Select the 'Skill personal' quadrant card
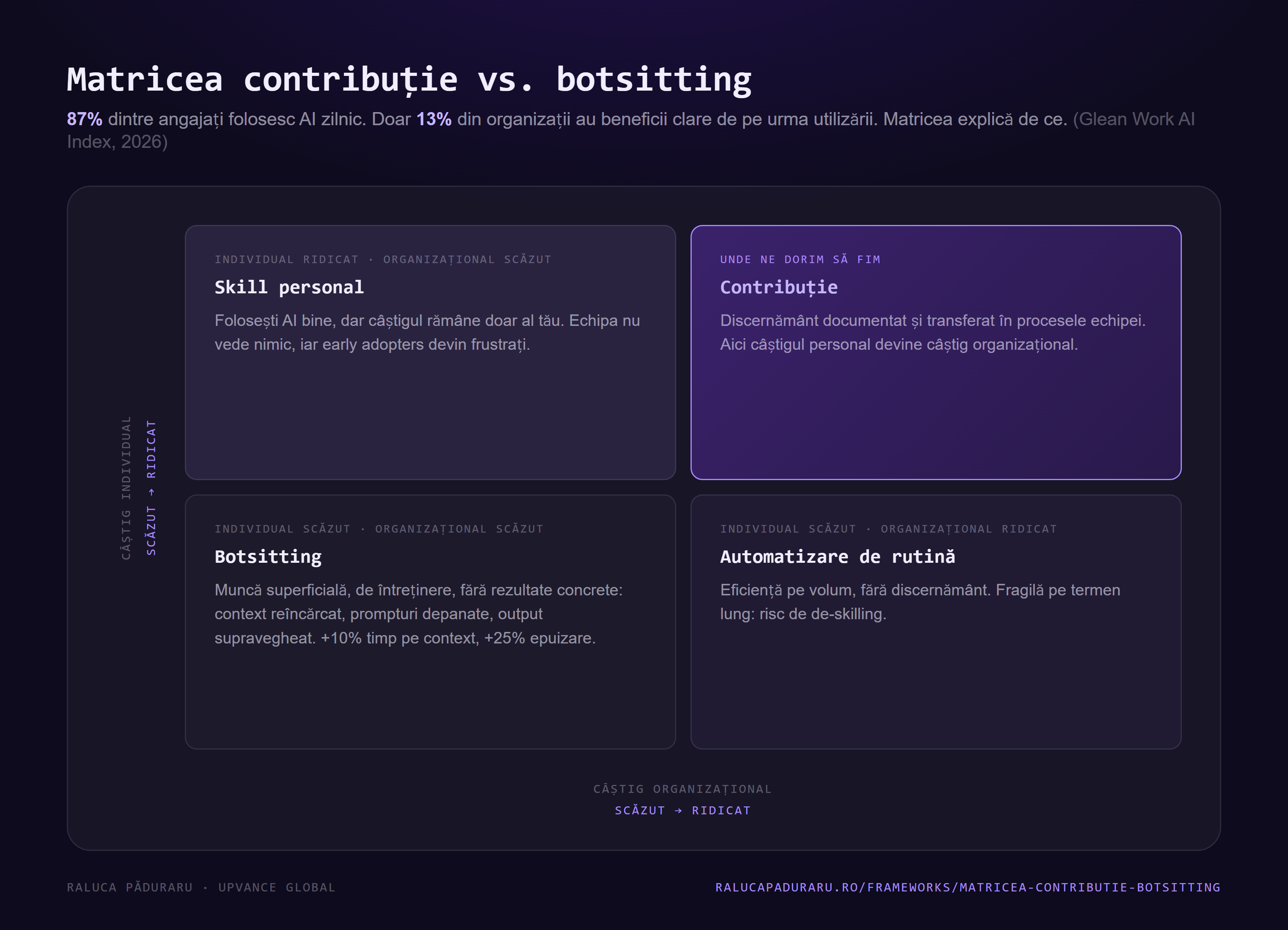 tap(431, 352)
